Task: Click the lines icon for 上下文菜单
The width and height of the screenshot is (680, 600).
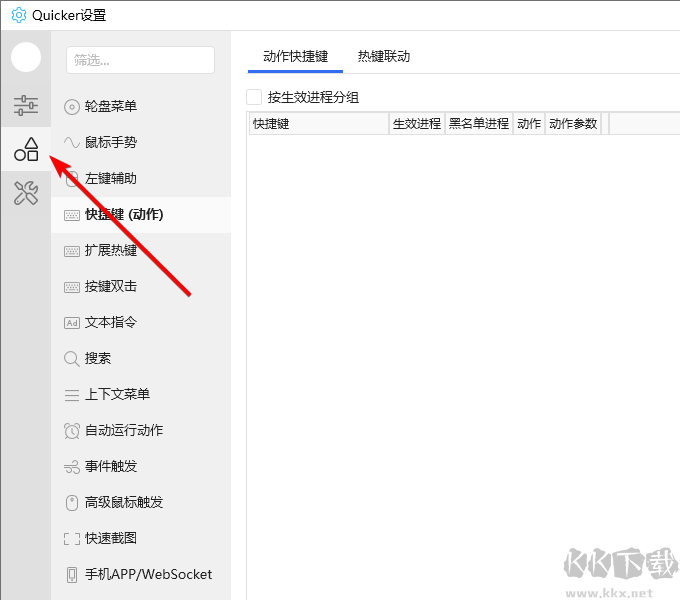Action: point(72,395)
